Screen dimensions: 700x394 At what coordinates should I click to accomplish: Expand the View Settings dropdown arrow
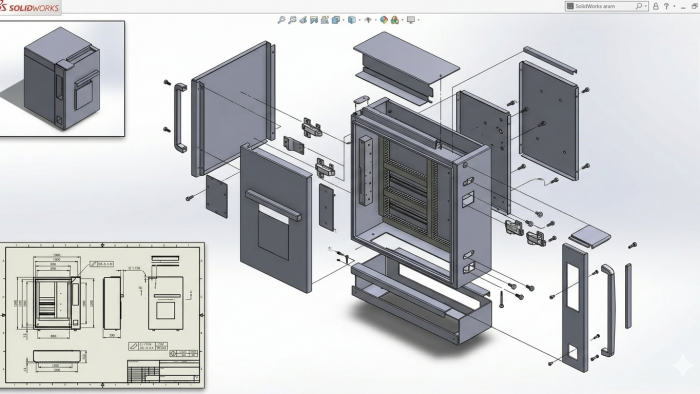pyautogui.click(x=418, y=20)
